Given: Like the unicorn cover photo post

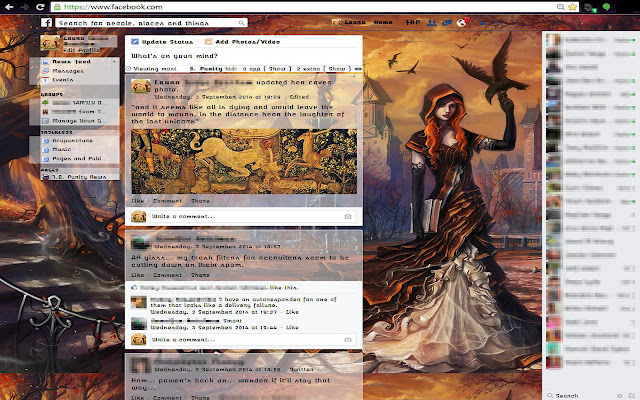Looking at the screenshot, I should tap(137, 201).
